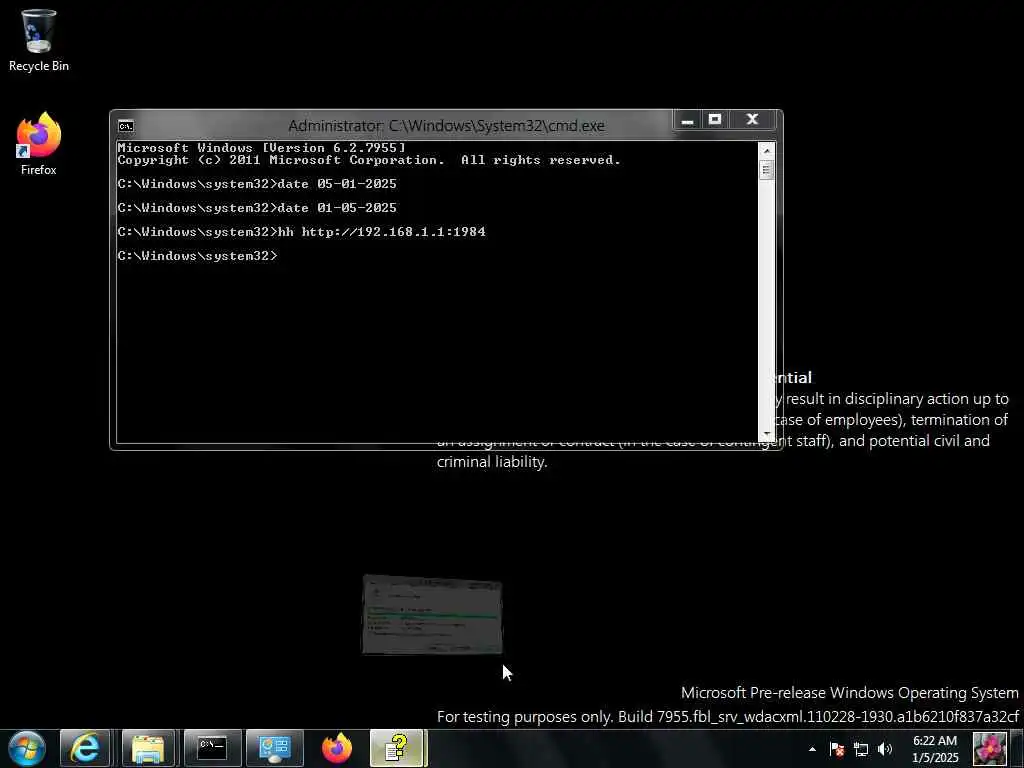Switch to HTML Help taskbar button
Viewport: 1024px width, 768px height.
click(398, 748)
